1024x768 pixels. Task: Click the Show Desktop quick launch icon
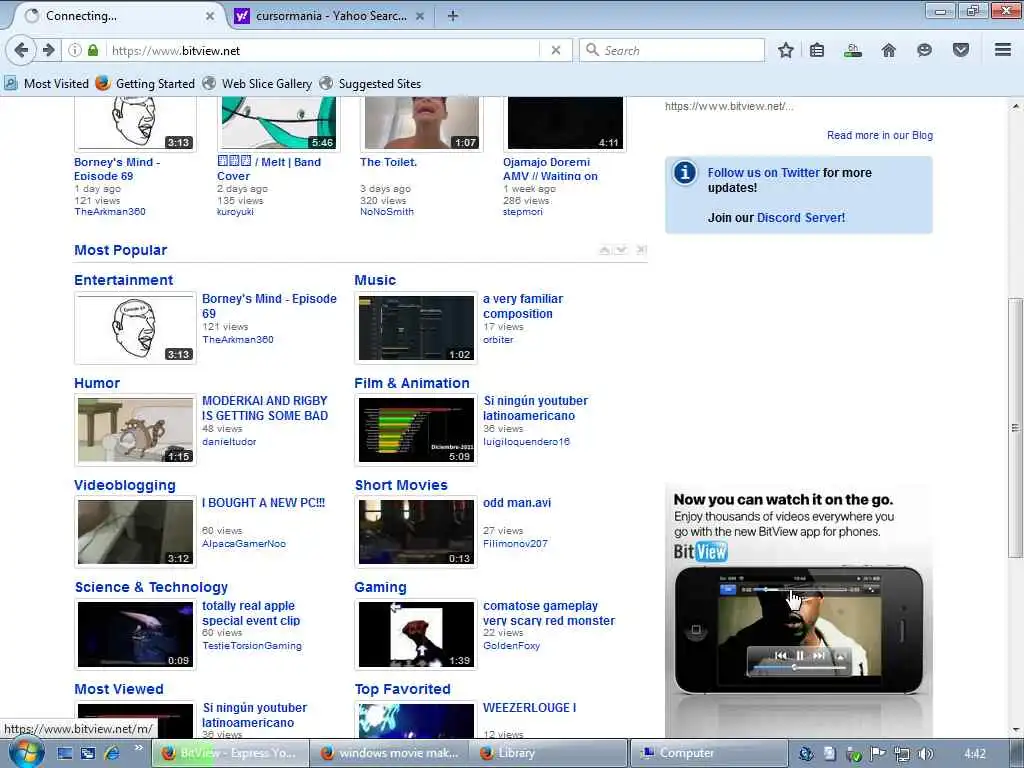65,753
